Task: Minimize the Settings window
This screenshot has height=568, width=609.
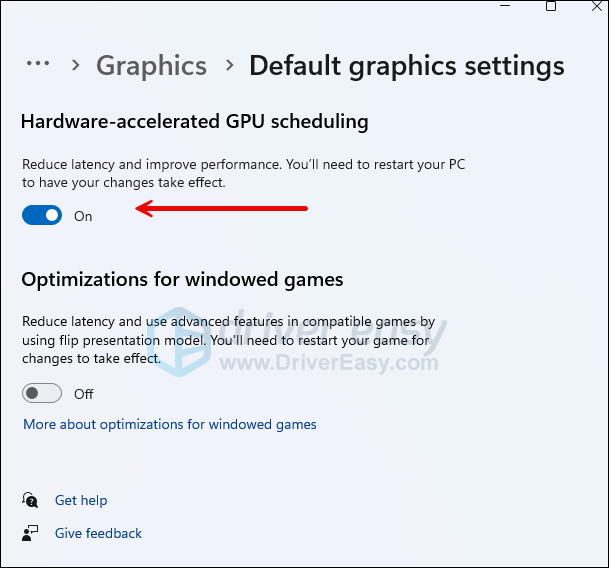Action: point(505,6)
